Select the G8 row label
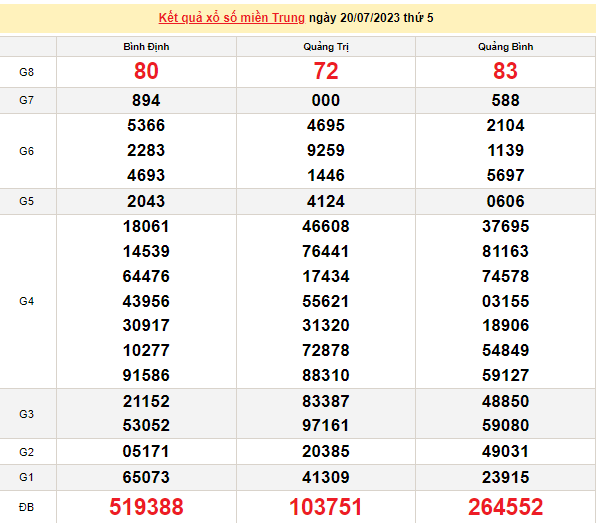Viewport: 603px width, 523px height. tap(27, 71)
